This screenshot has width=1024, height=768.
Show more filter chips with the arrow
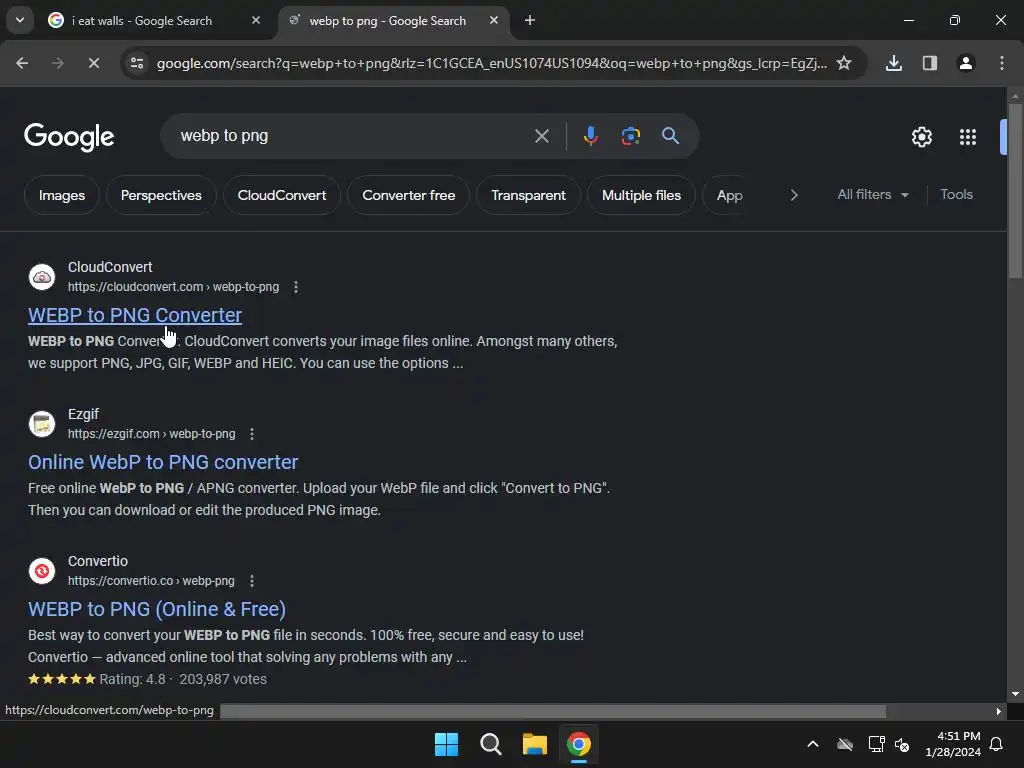pos(793,195)
